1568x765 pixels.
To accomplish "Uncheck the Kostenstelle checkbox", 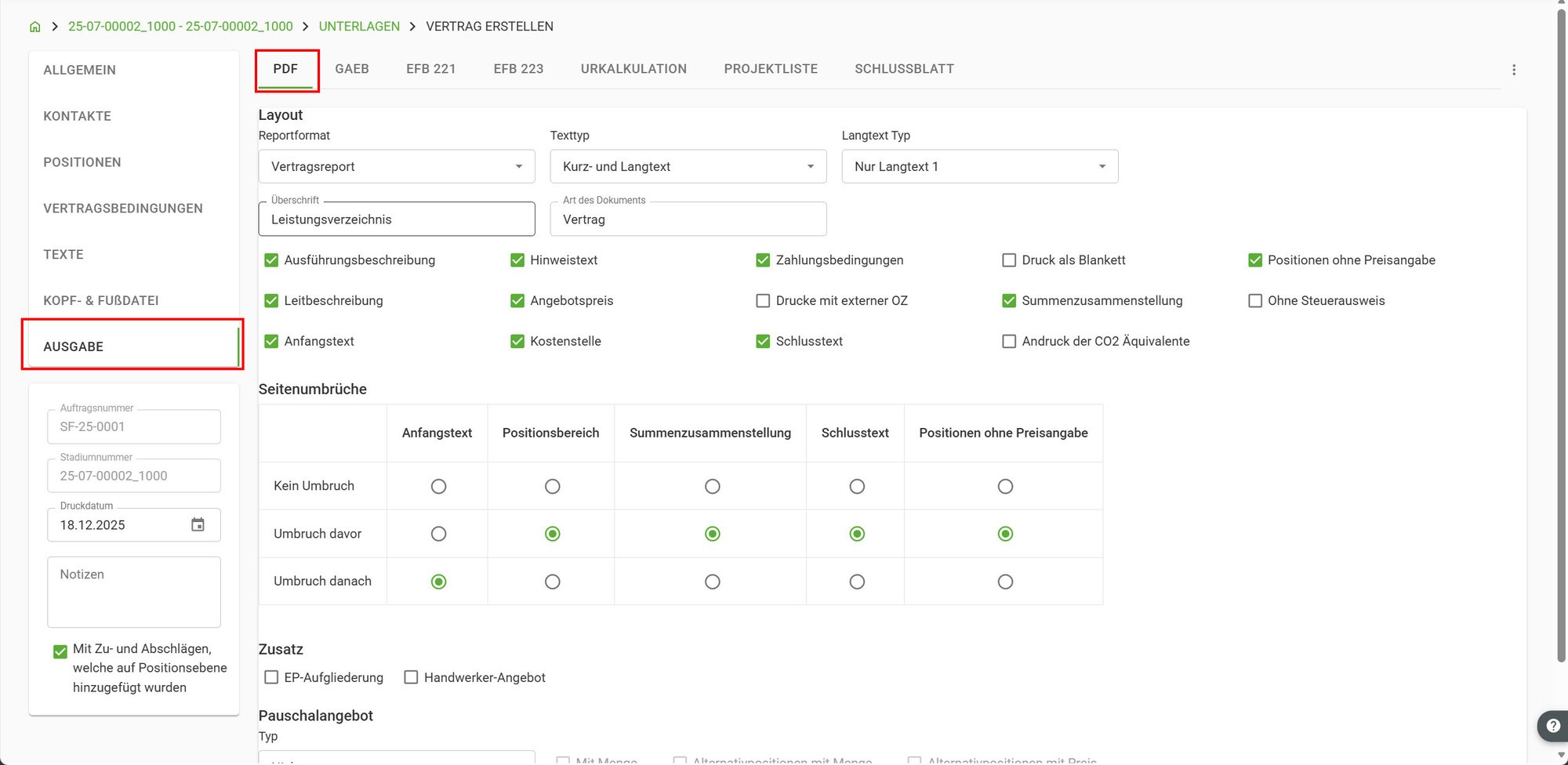I will point(517,341).
